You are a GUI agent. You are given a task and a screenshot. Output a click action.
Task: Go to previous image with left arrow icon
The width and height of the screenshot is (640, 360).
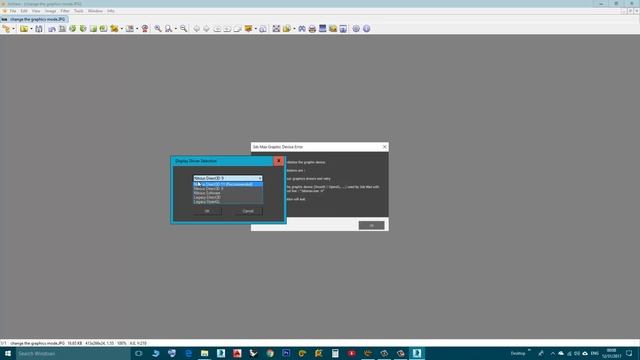point(197,29)
